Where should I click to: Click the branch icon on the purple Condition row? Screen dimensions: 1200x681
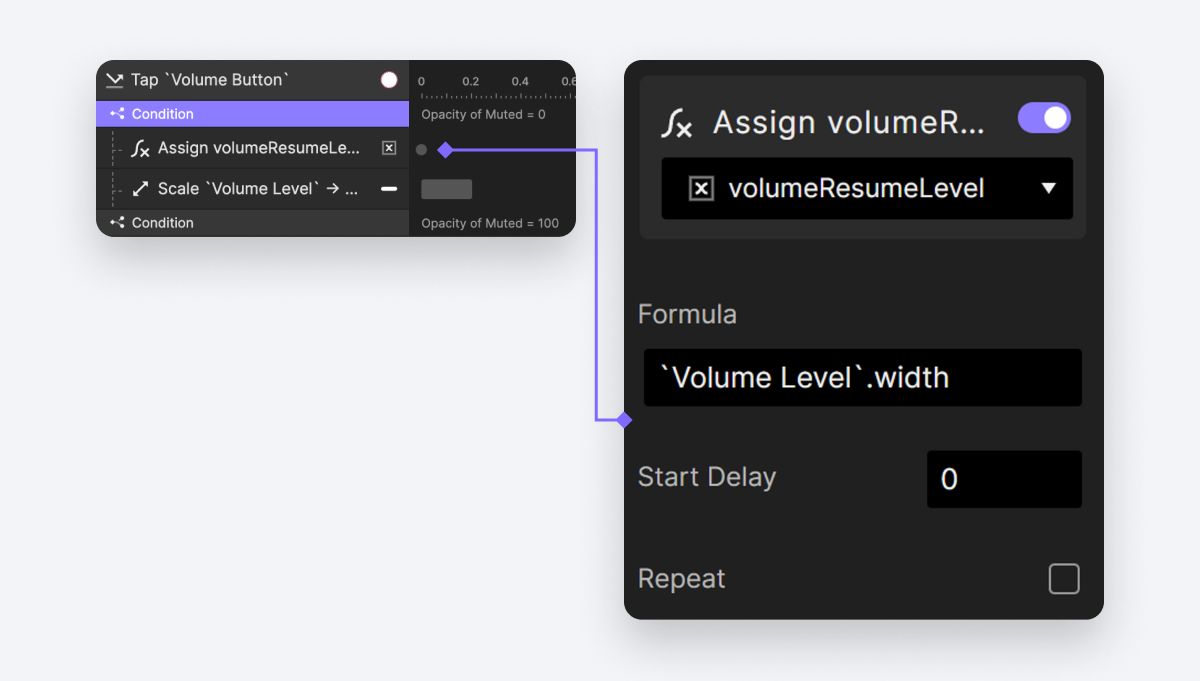click(x=117, y=114)
